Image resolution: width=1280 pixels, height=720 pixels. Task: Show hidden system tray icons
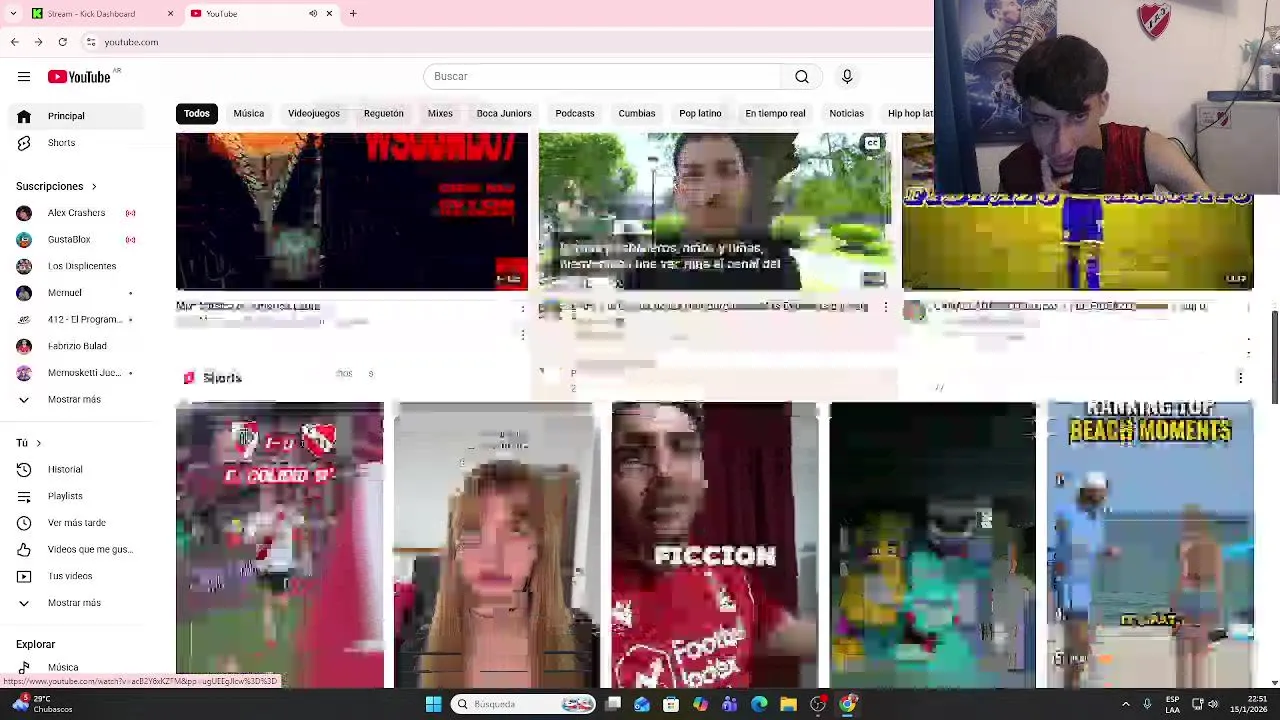click(x=1126, y=704)
